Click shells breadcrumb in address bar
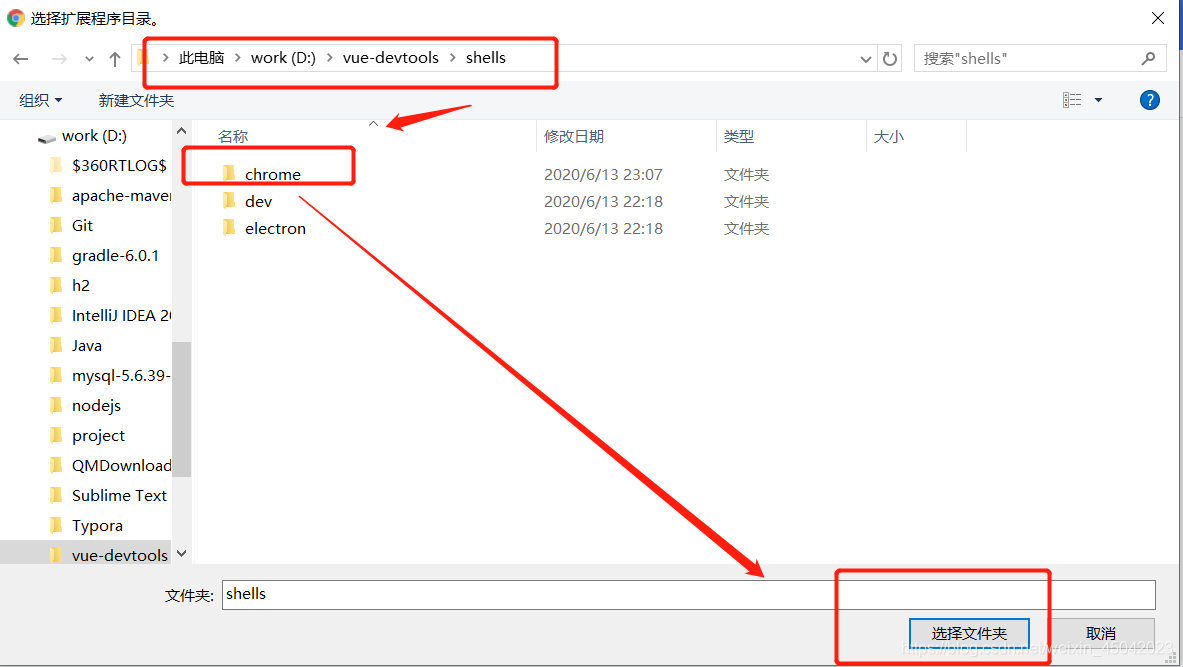 click(486, 58)
